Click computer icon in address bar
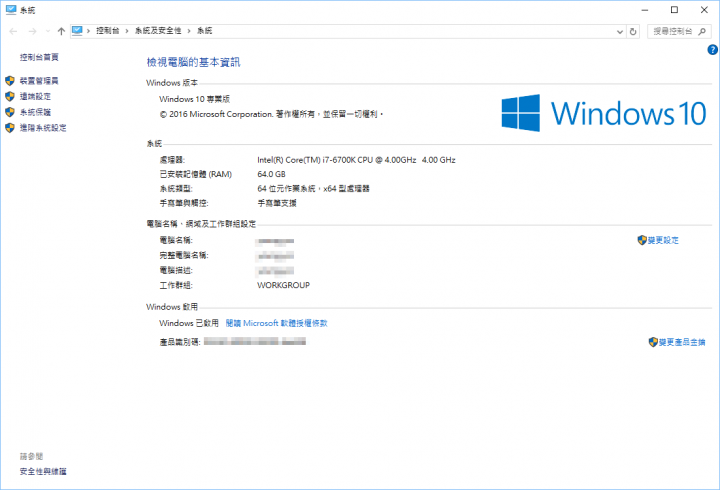Image resolution: width=720 pixels, height=490 pixels. (77, 31)
